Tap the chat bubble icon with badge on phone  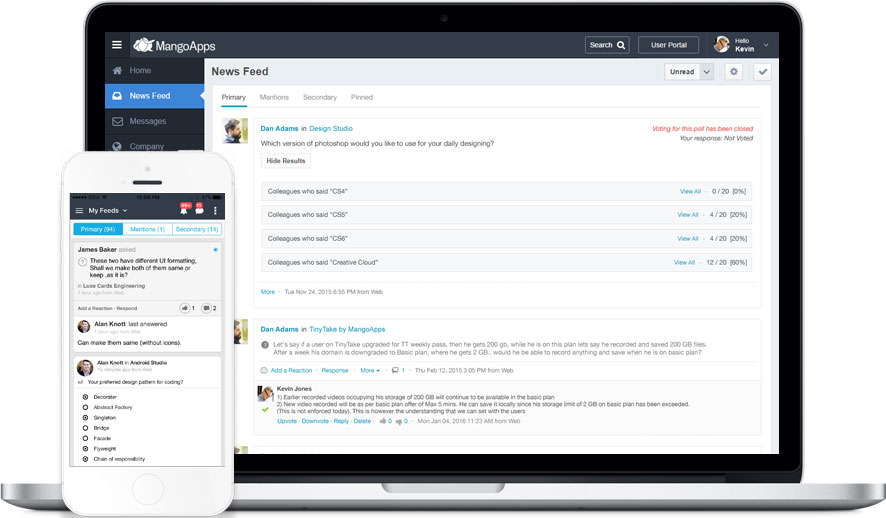point(199,210)
